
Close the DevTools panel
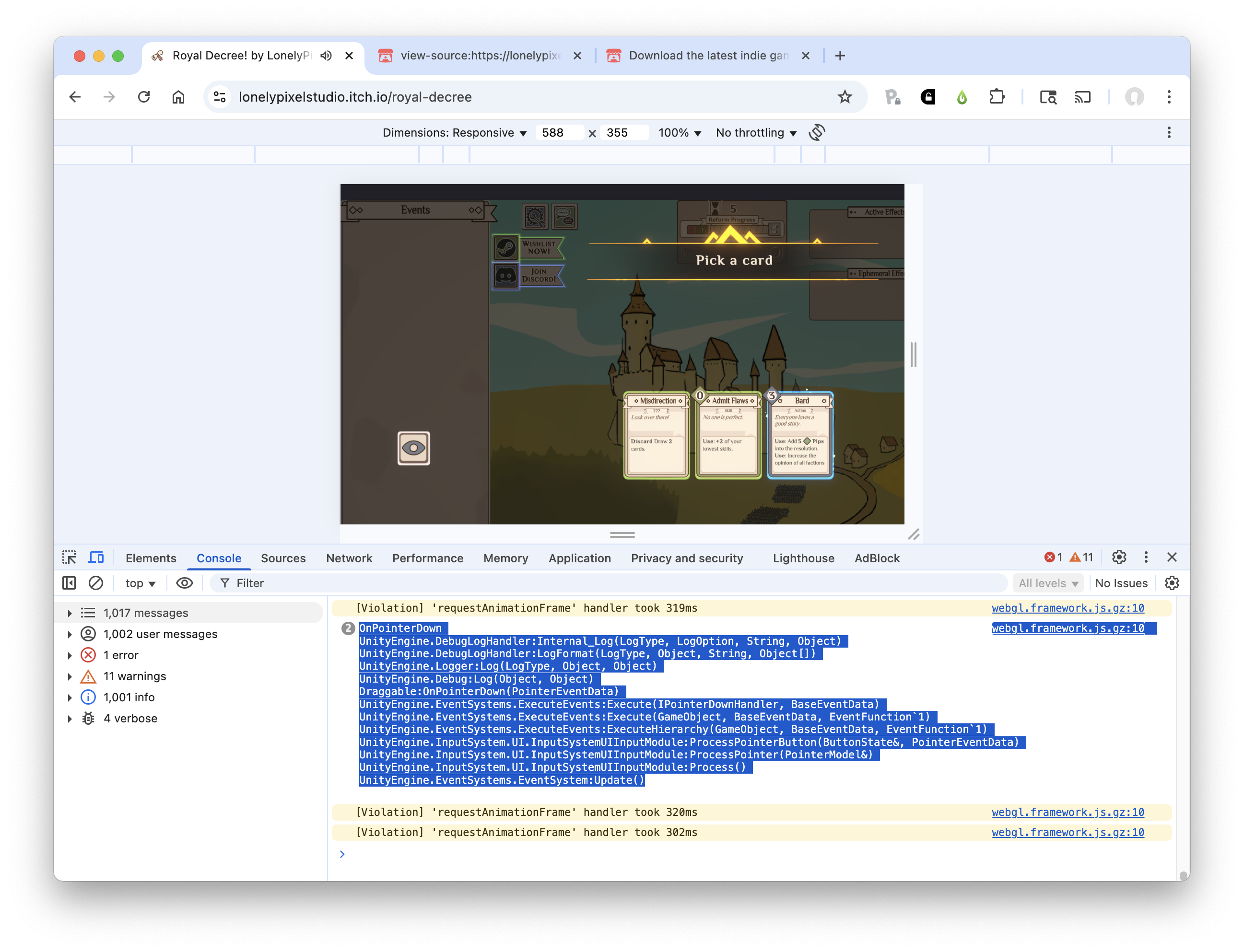click(1172, 557)
